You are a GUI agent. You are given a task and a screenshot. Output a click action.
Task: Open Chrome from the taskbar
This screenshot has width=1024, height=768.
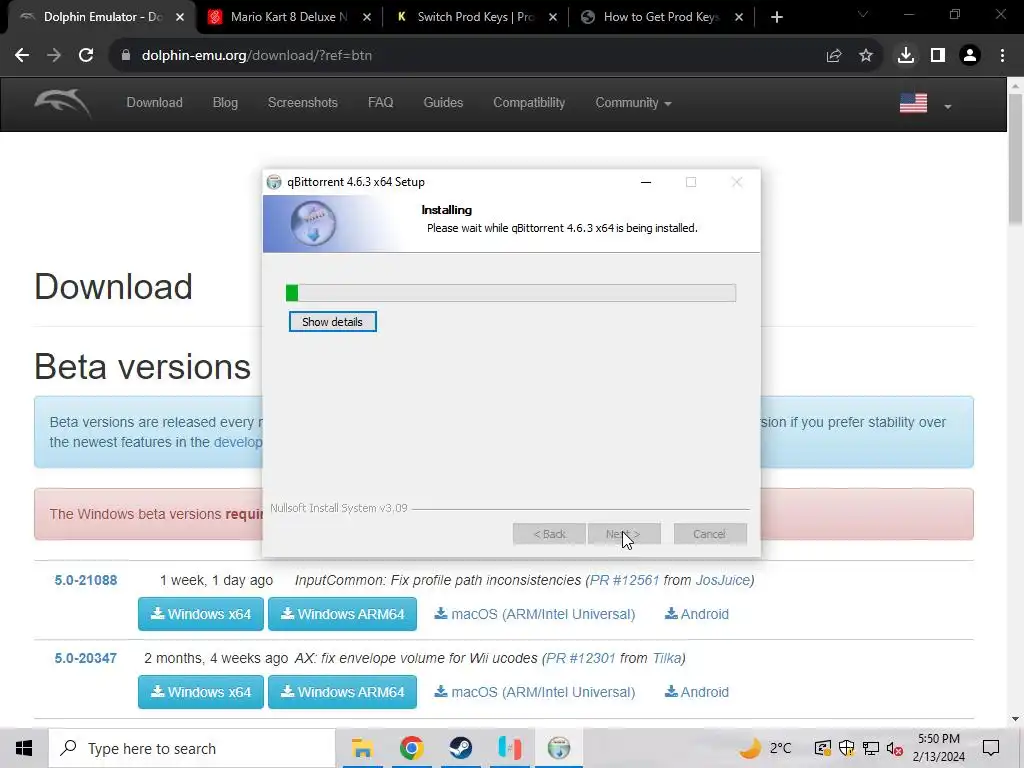tap(411, 748)
